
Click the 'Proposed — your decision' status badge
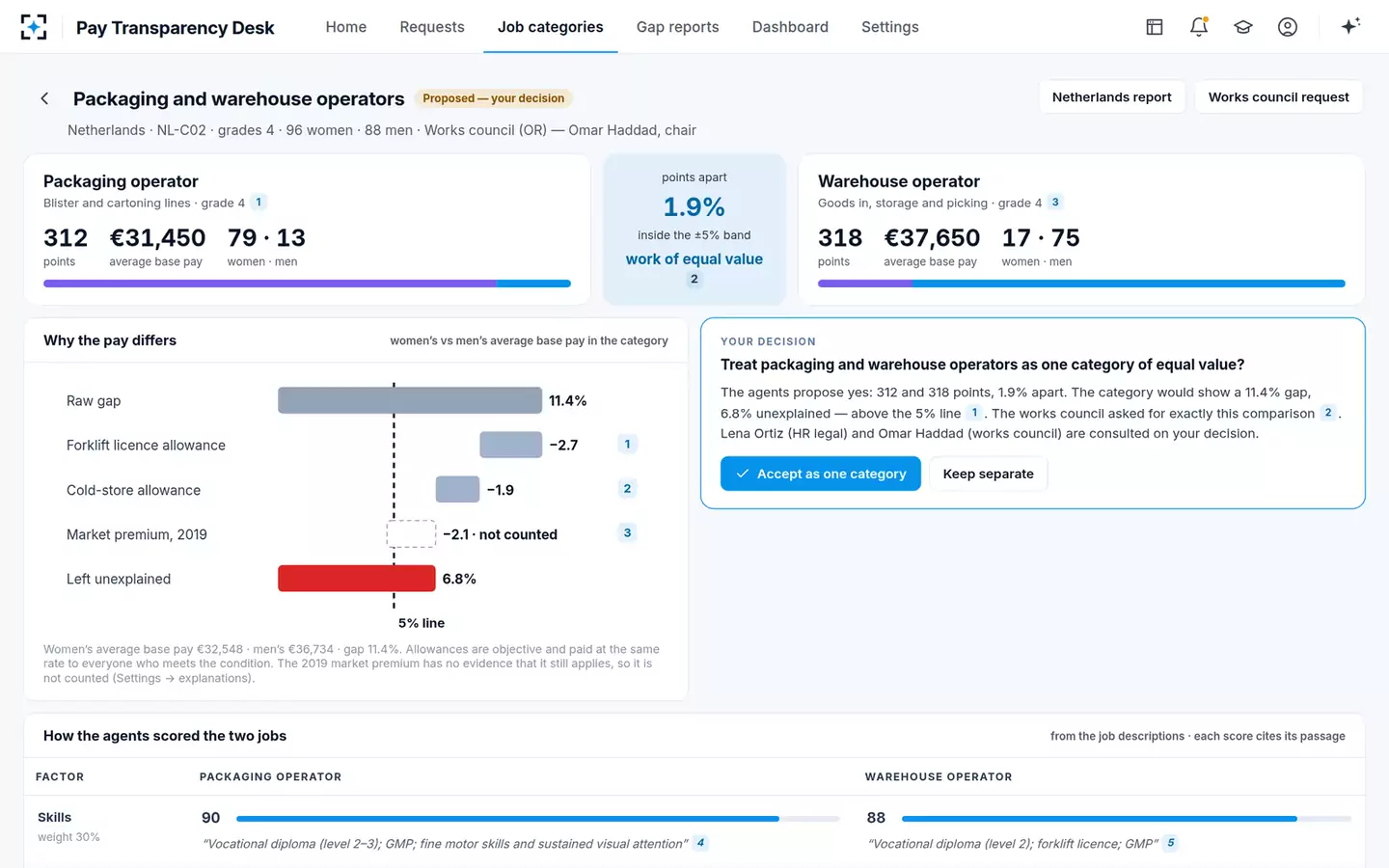pos(494,98)
